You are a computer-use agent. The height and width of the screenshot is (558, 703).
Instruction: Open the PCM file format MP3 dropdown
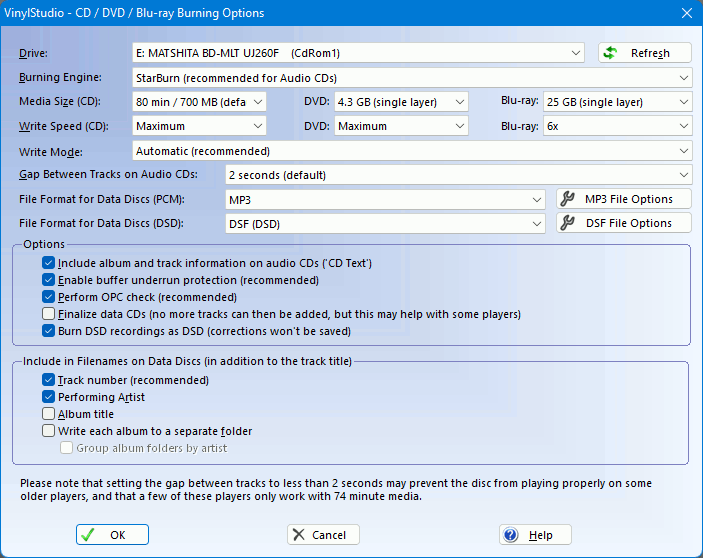pyautogui.click(x=385, y=199)
